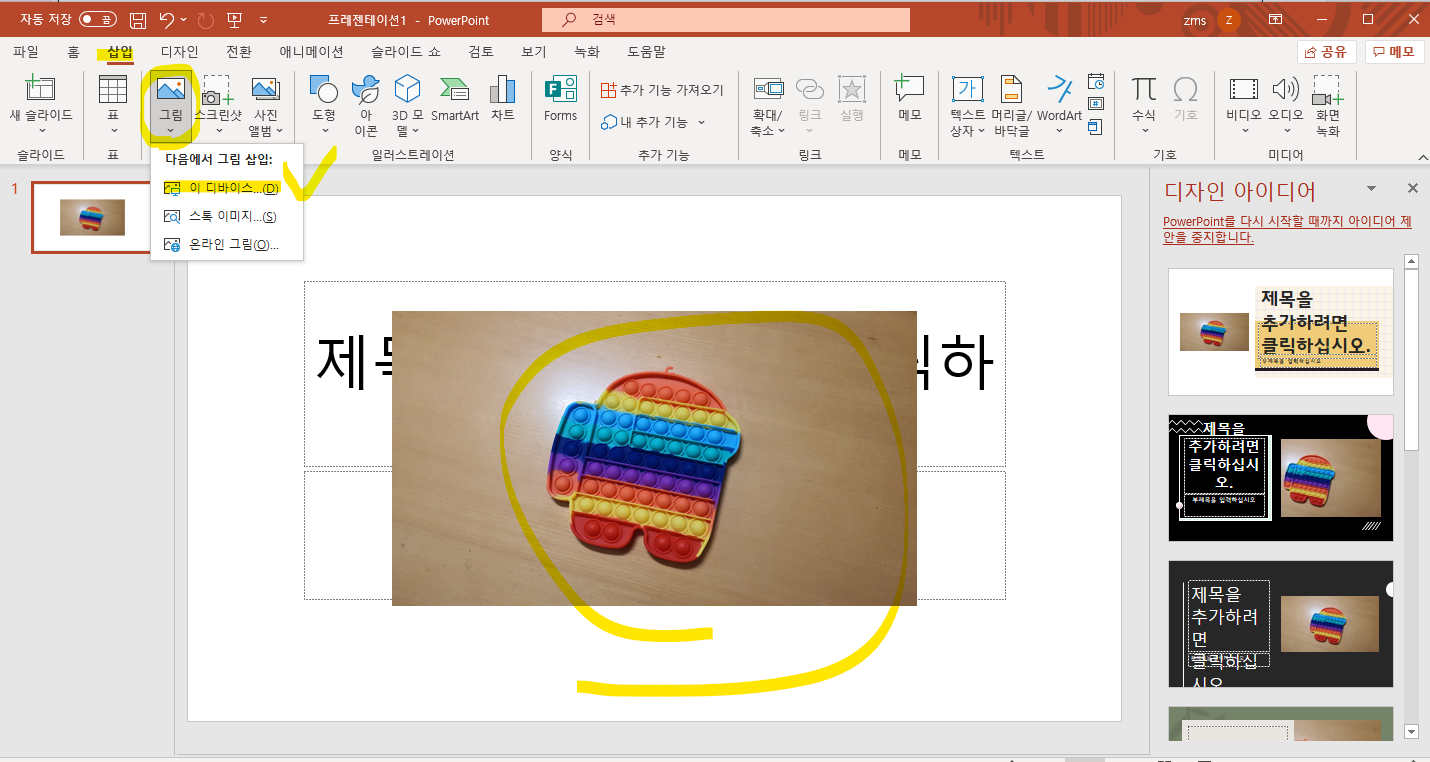Click the 메모 Comment ribbon icon
The width and height of the screenshot is (1430, 762).
pyautogui.click(x=909, y=98)
